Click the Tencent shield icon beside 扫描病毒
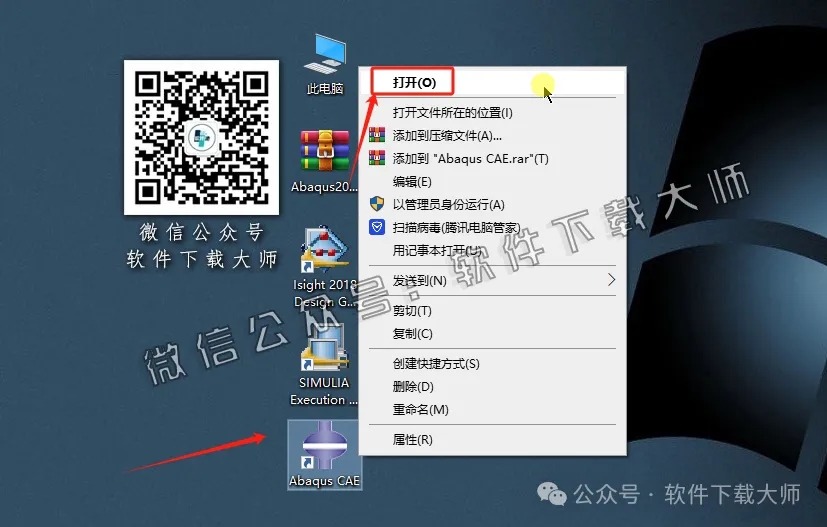 pyautogui.click(x=377, y=227)
